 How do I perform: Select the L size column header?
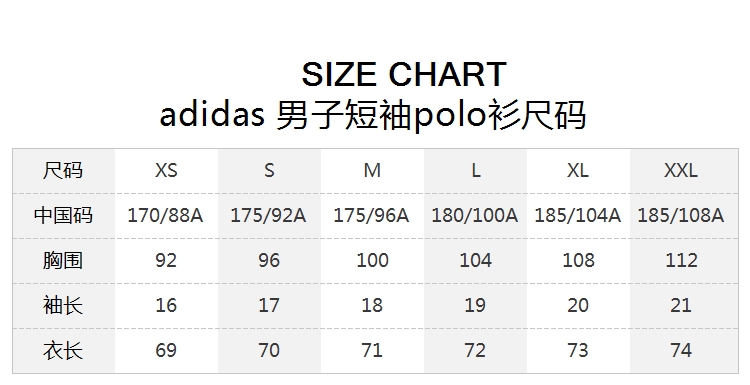click(475, 170)
